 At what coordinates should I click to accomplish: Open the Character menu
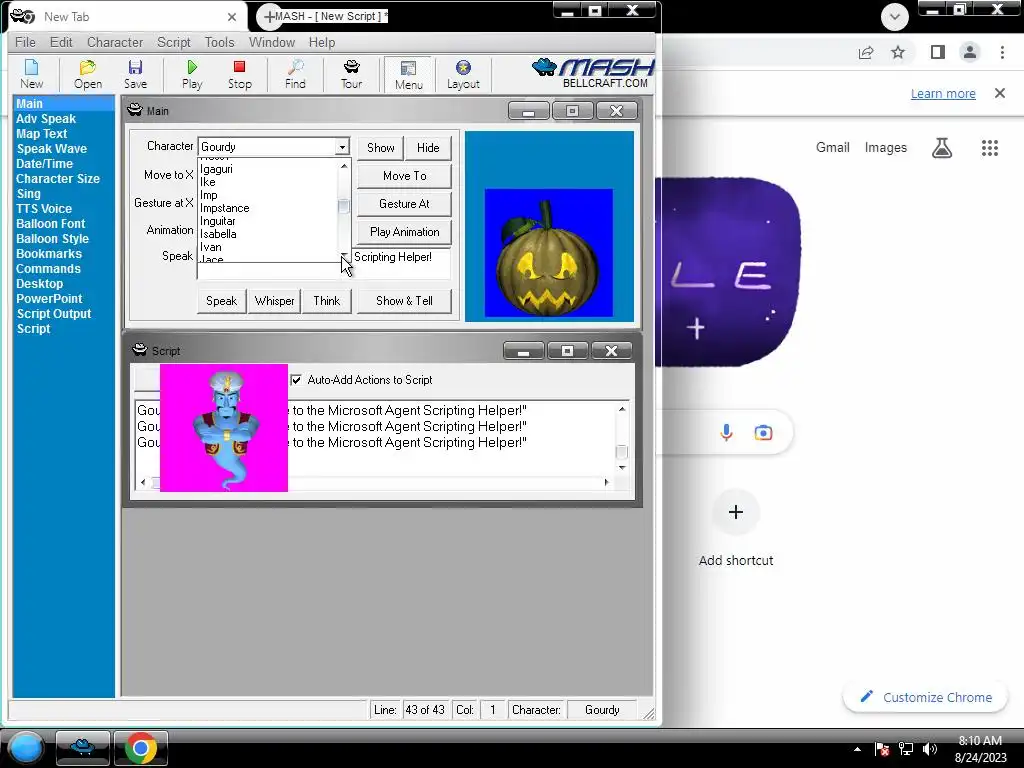[115, 42]
